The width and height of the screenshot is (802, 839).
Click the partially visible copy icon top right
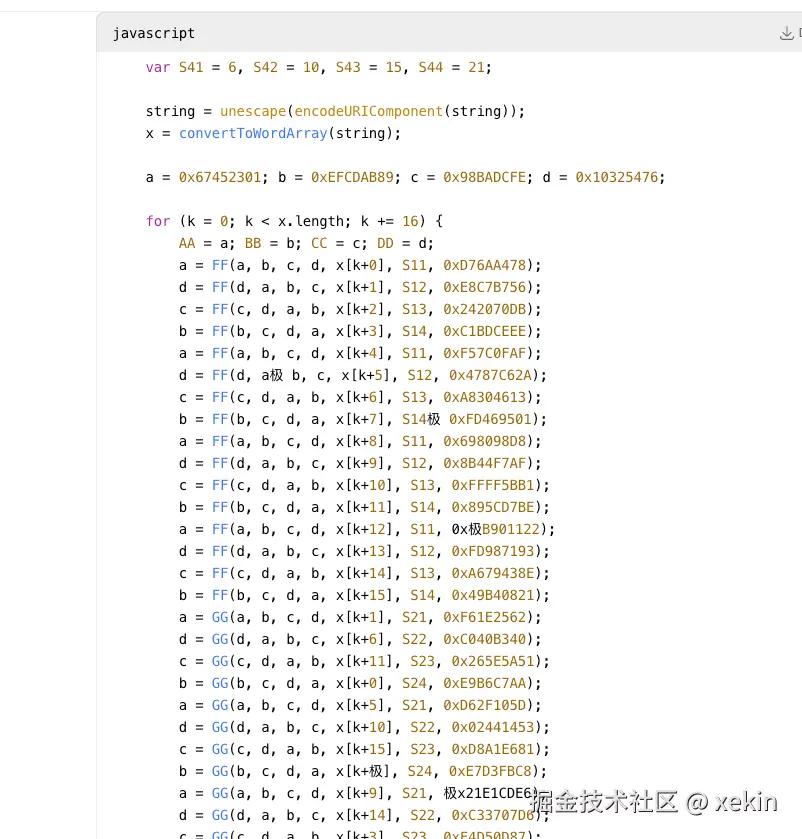coord(800,33)
